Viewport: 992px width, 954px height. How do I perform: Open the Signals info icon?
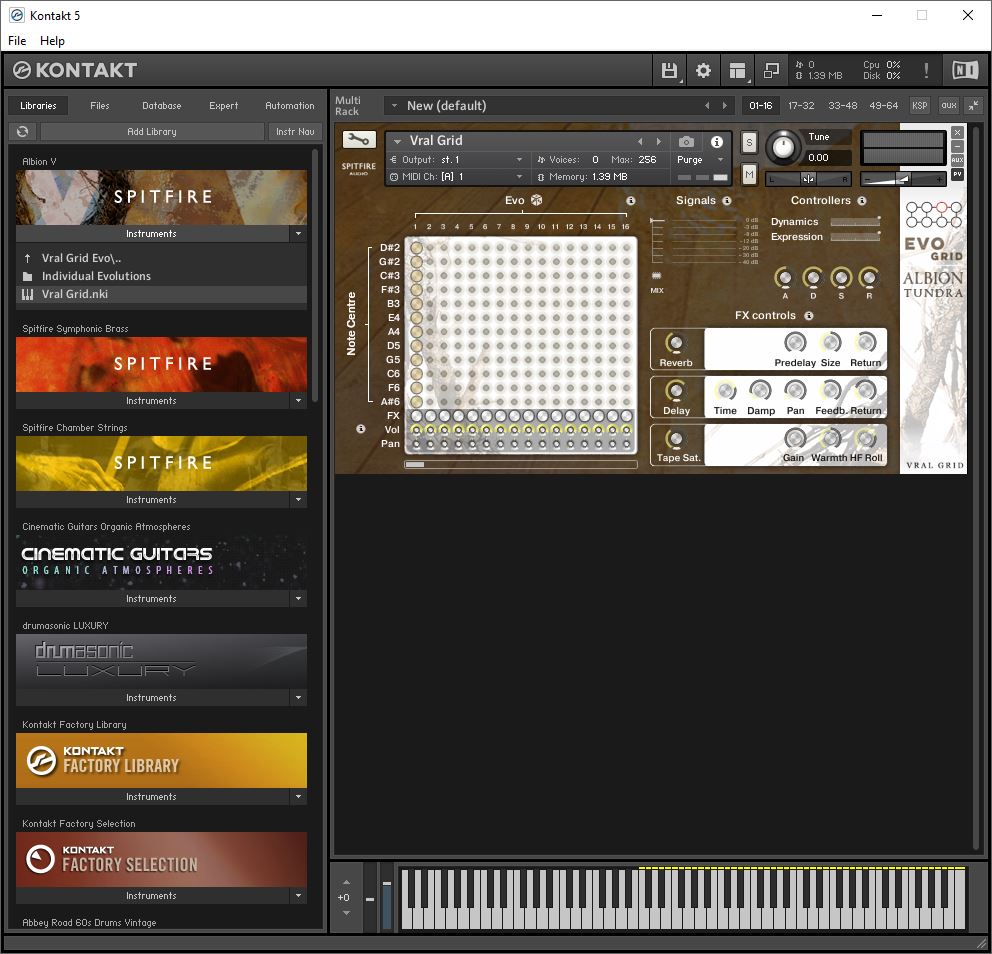point(727,201)
